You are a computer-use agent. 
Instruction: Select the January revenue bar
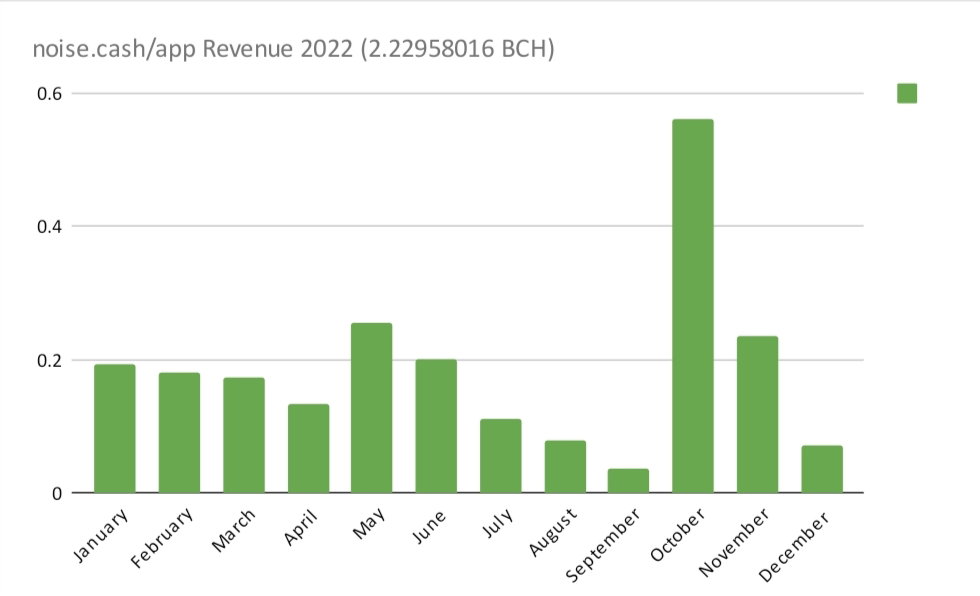coord(114,428)
